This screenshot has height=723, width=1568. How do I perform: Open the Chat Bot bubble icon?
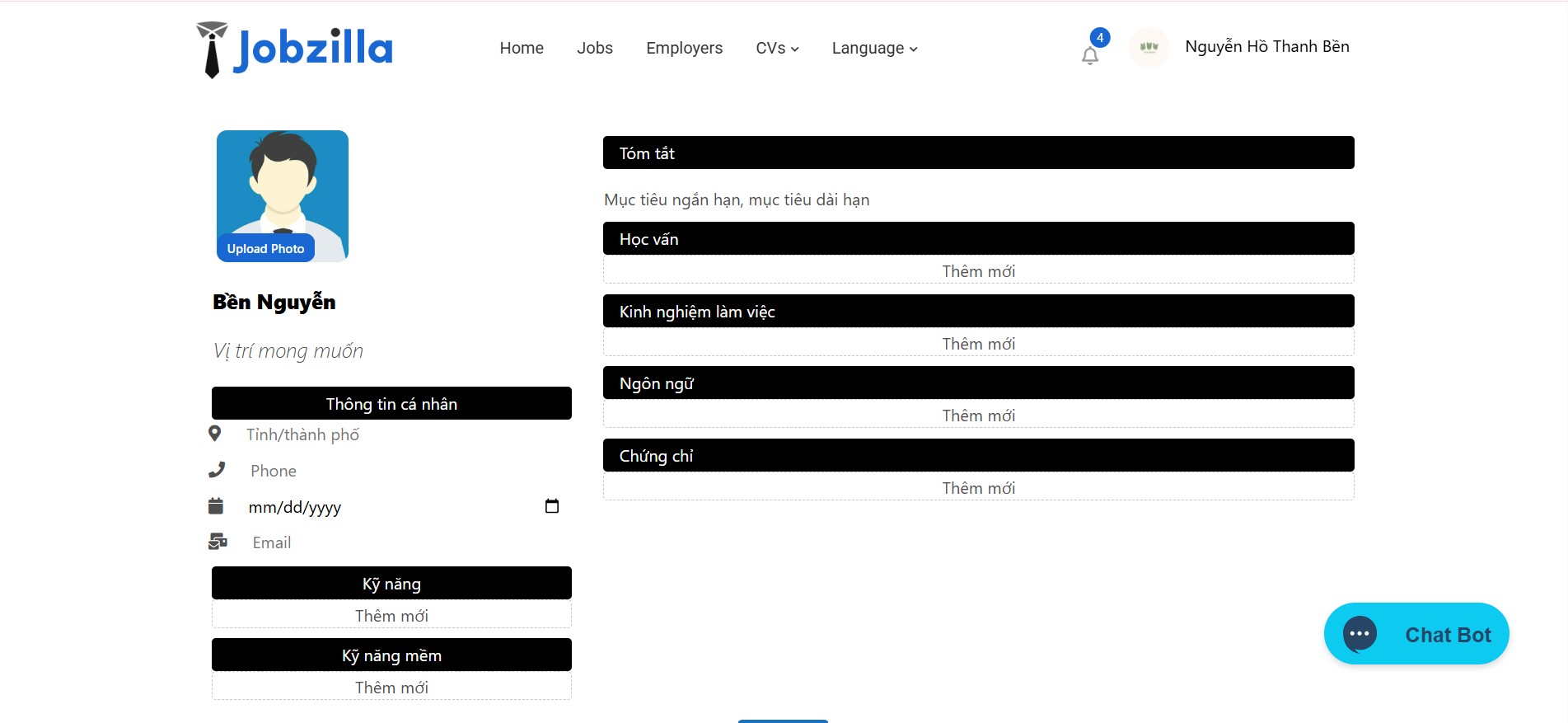(1360, 634)
